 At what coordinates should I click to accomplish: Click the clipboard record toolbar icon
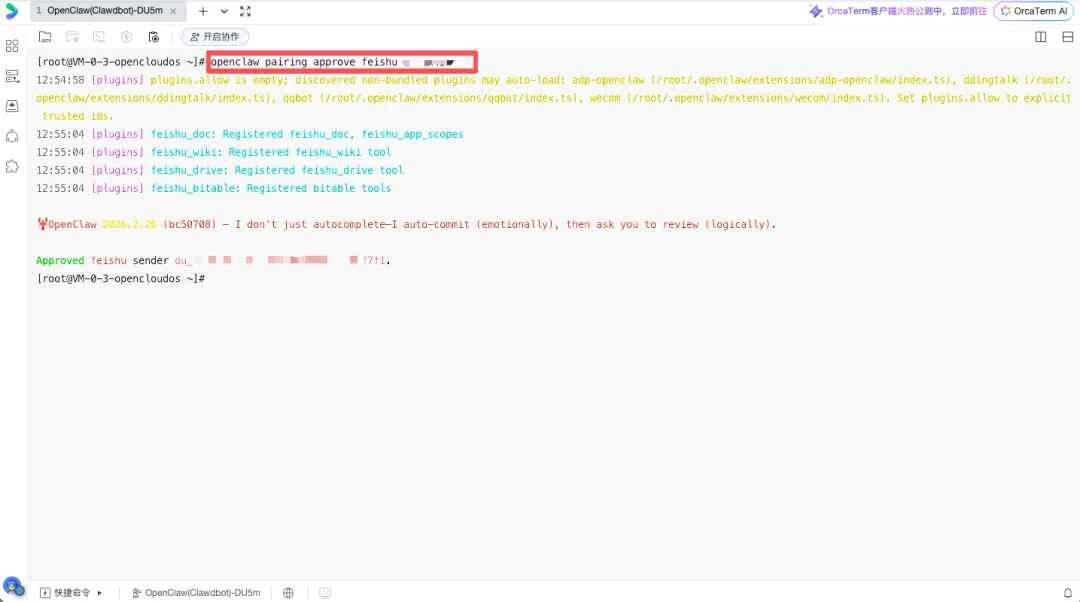click(x=154, y=37)
